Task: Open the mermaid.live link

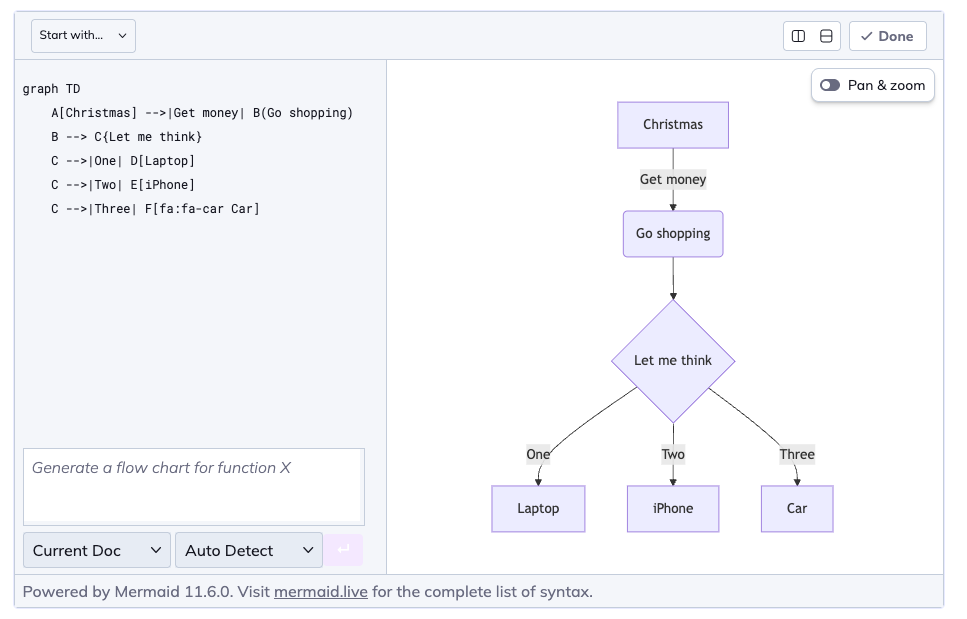Action: point(320,592)
